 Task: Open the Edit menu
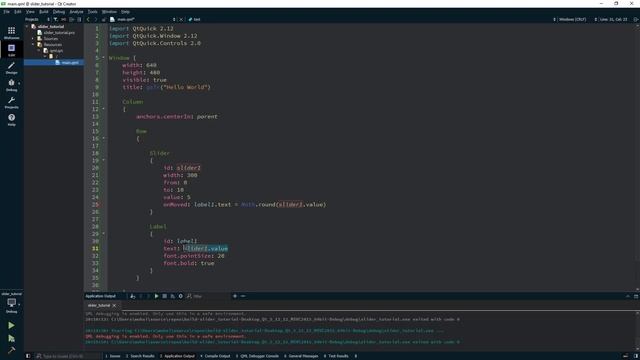click(18, 12)
